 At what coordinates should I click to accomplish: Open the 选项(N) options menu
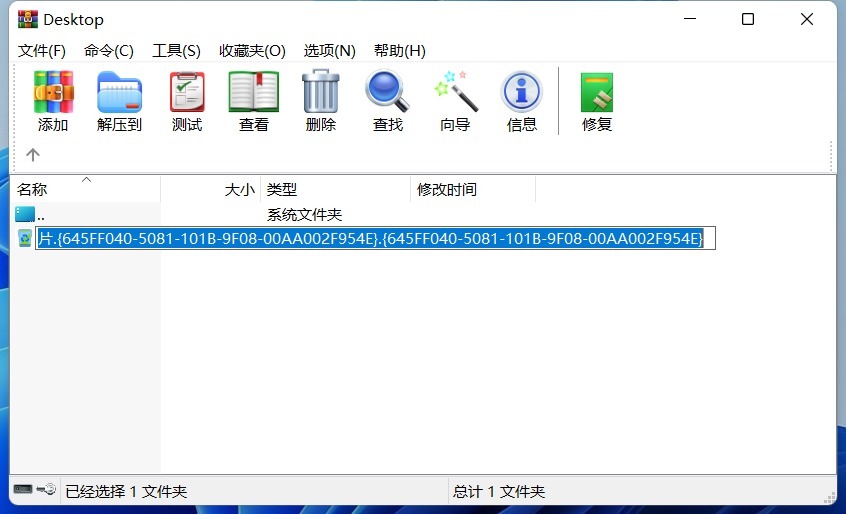(x=329, y=51)
